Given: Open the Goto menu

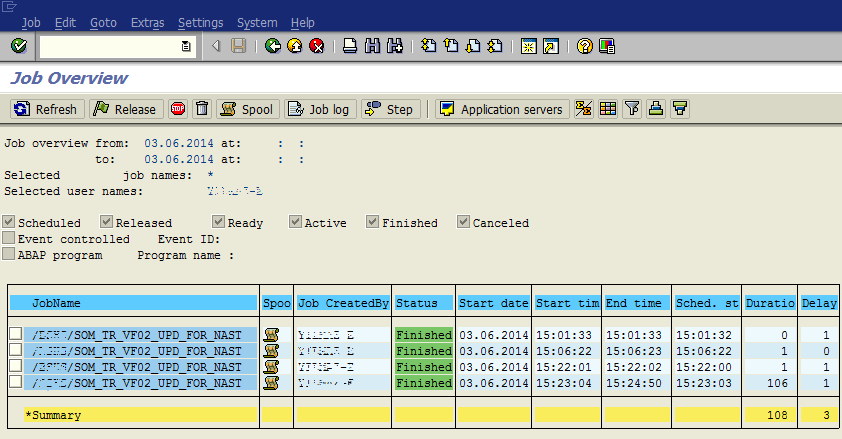Looking at the screenshot, I should pyautogui.click(x=103, y=23).
